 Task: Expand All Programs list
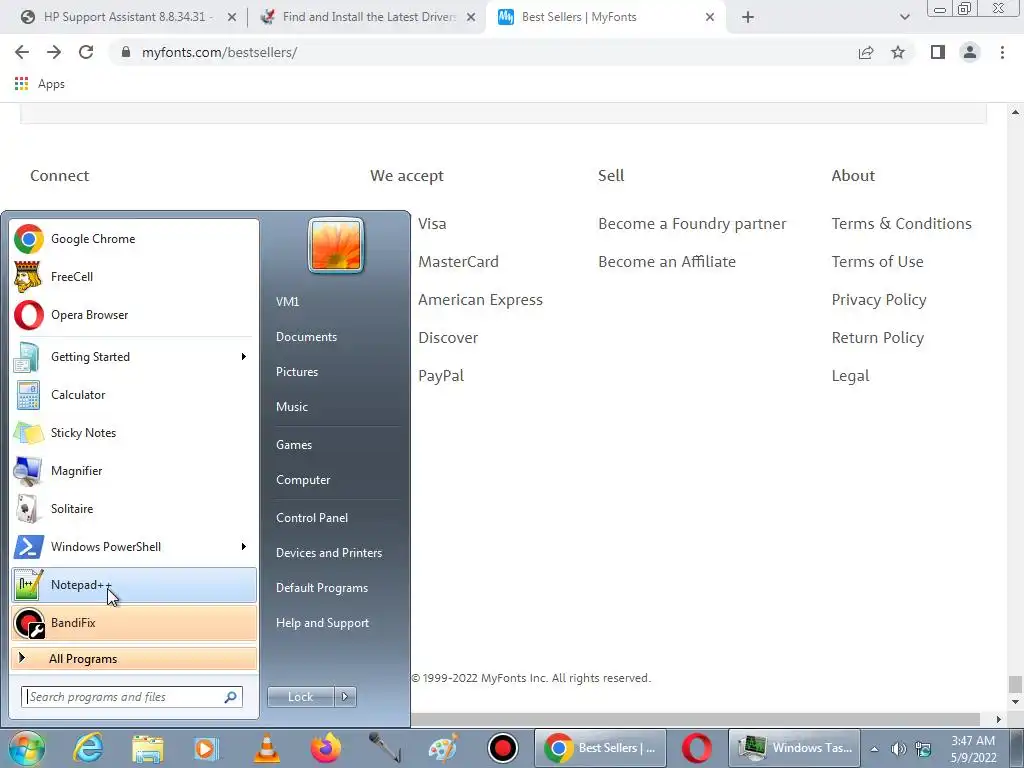click(x=134, y=659)
